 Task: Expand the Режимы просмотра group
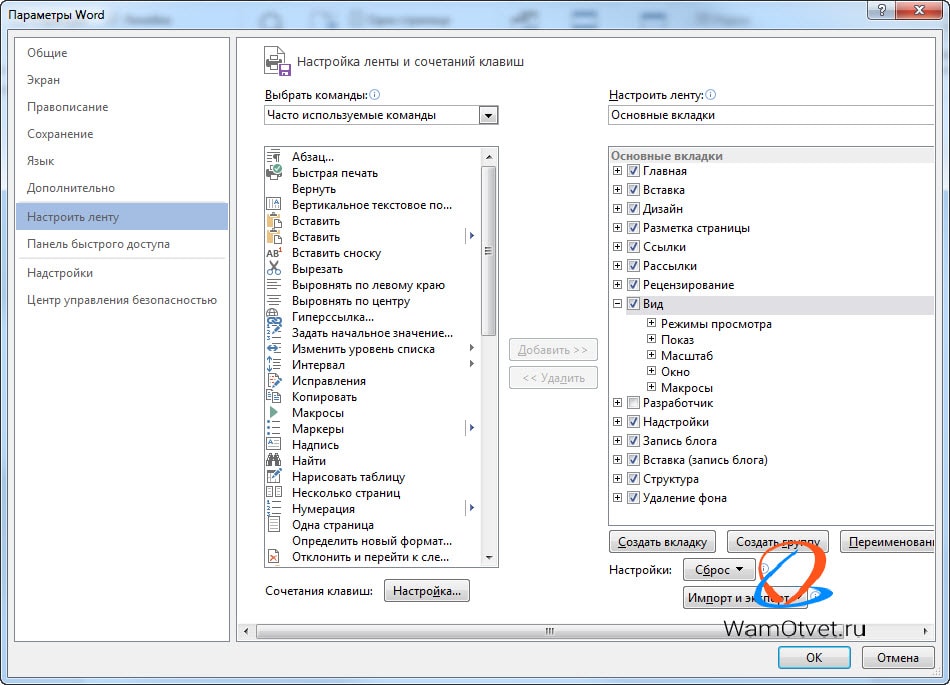651,323
